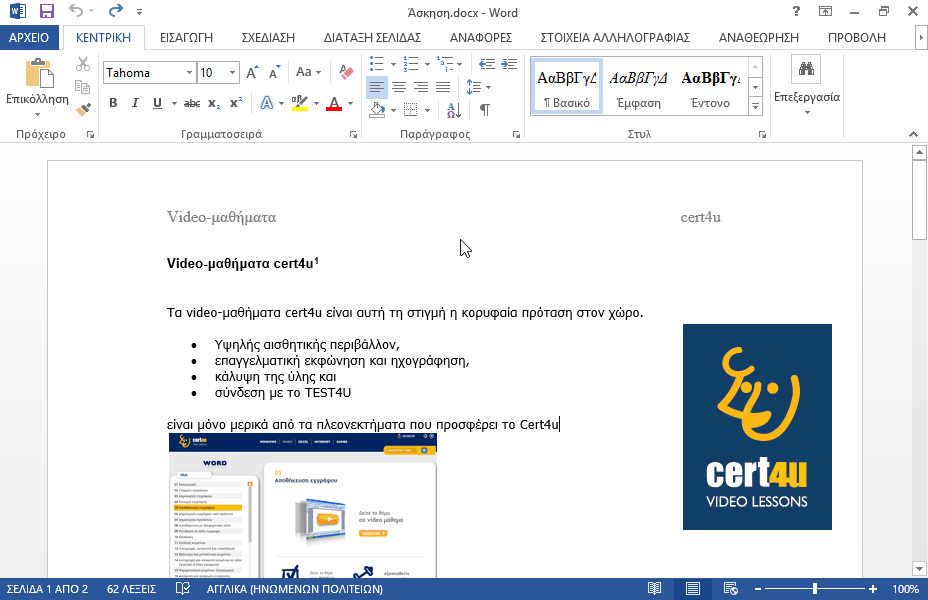Decrease font size with the shrink font icon
This screenshot has width=928, height=600.
[274, 72]
